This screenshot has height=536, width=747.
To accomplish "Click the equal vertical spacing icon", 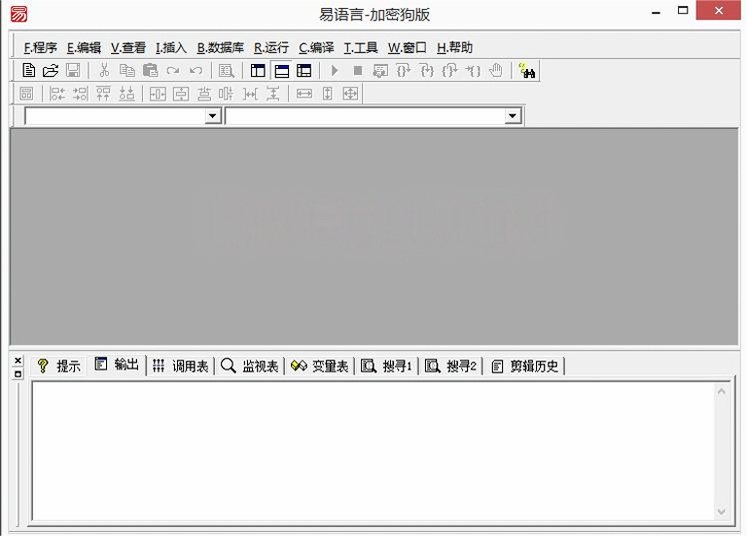I will click(273, 94).
